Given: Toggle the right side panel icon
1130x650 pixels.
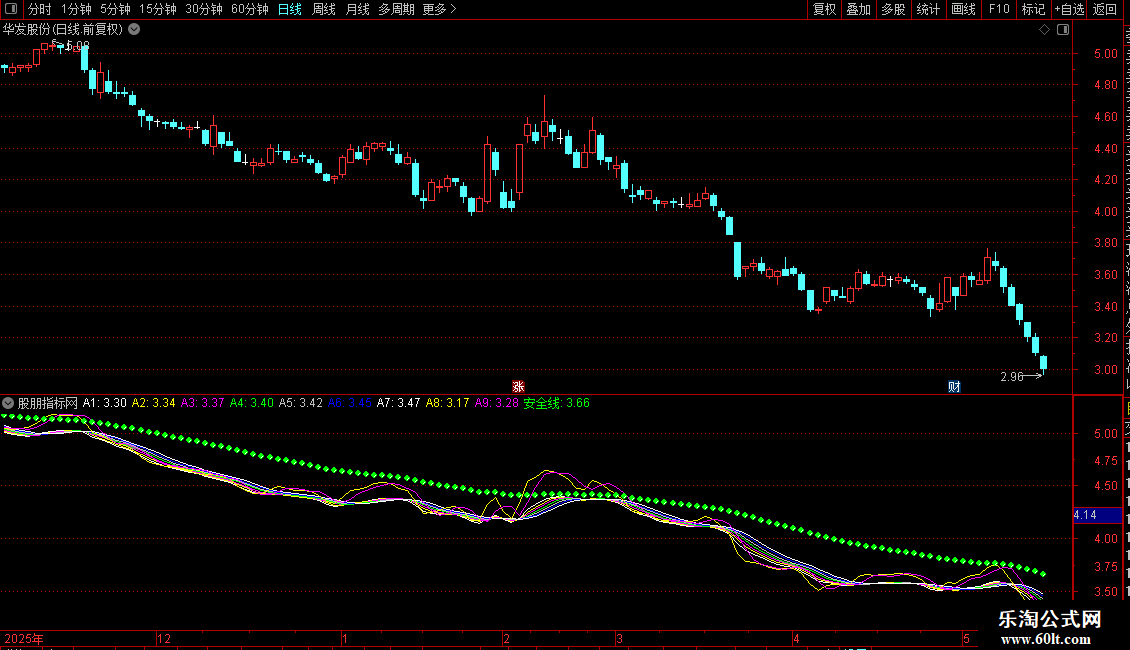Looking at the screenshot, I should tap(1063, 30).
